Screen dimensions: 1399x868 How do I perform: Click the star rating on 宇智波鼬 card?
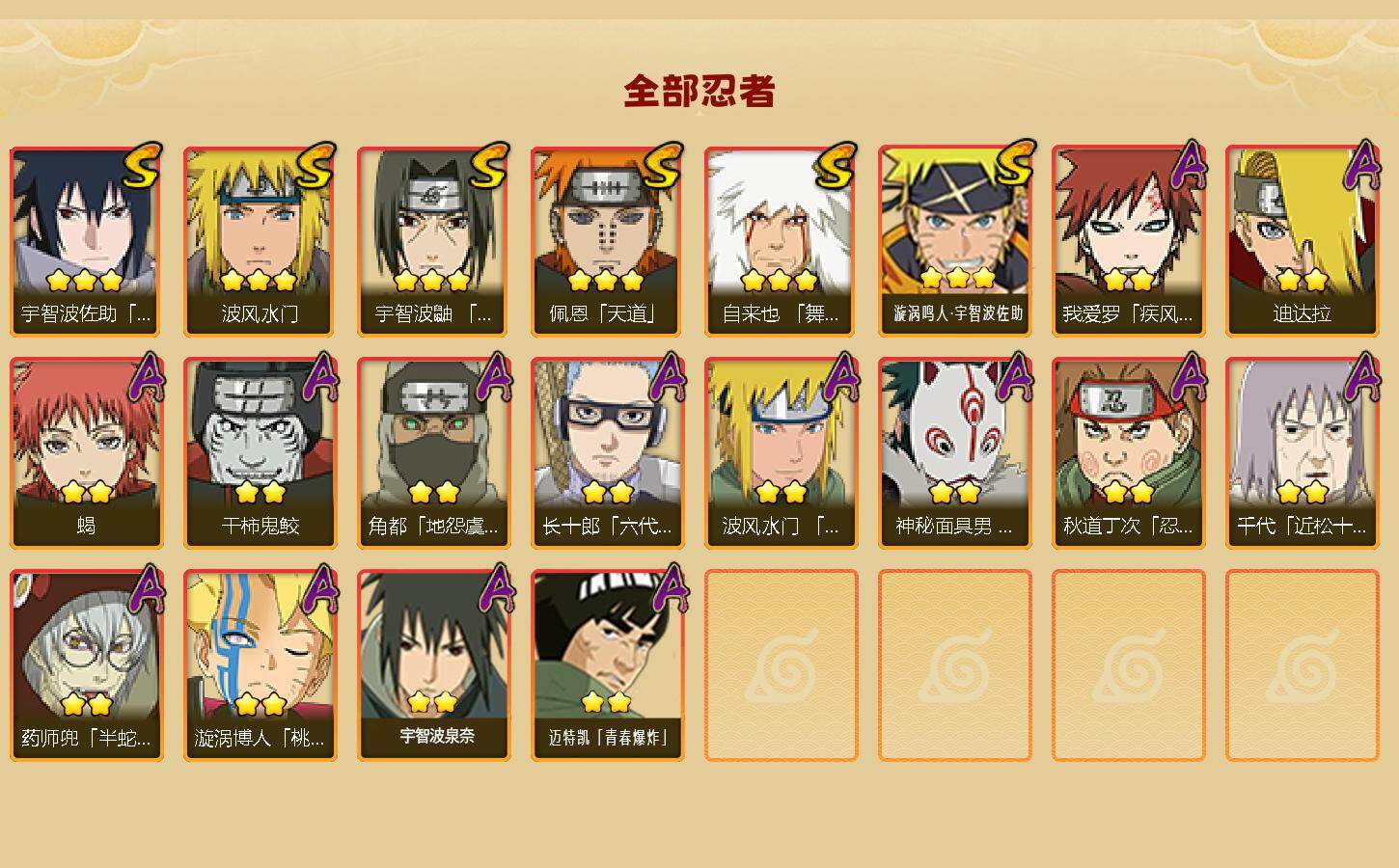click(x=432, y=281)
